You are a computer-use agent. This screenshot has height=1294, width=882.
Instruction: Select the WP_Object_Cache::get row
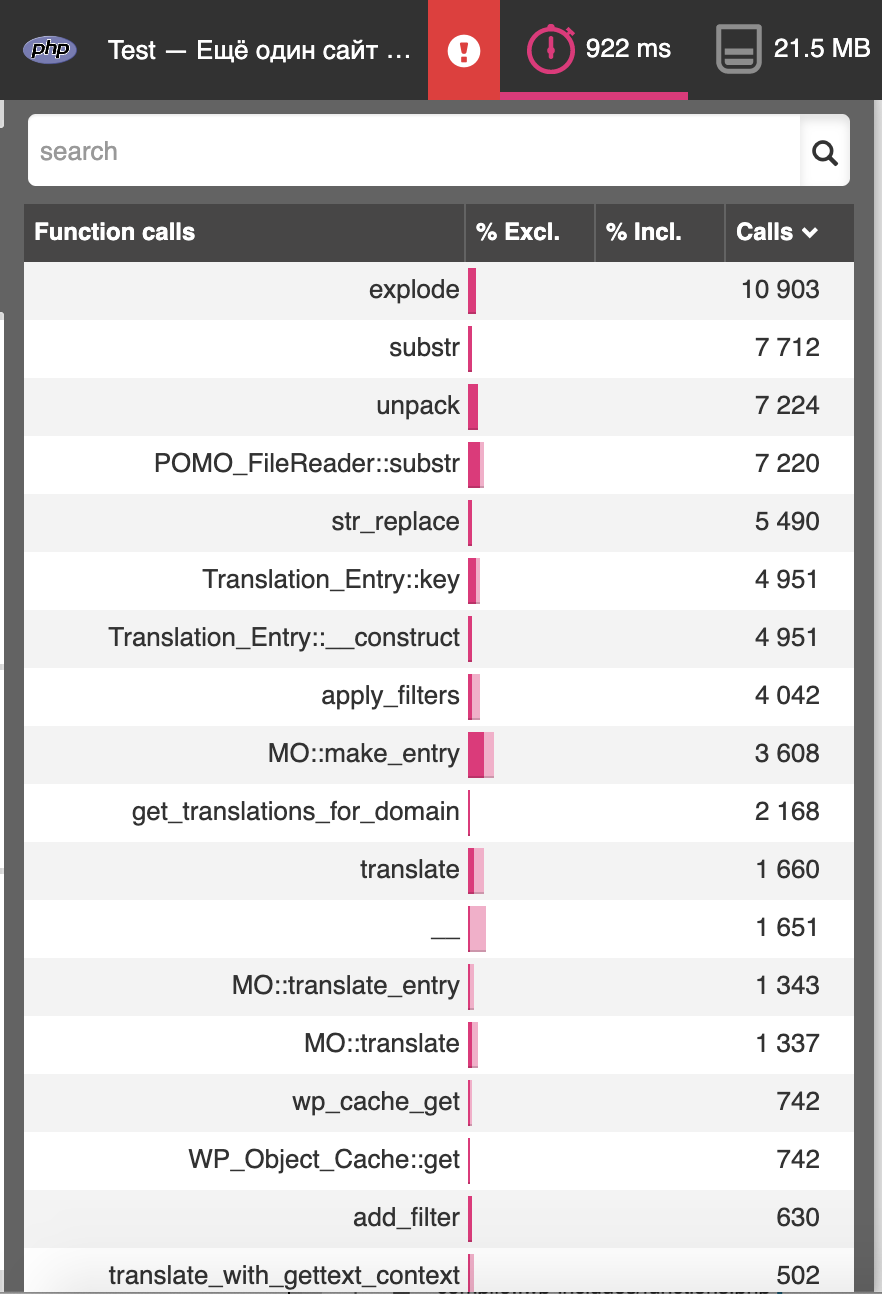(x=324, y=1160)
